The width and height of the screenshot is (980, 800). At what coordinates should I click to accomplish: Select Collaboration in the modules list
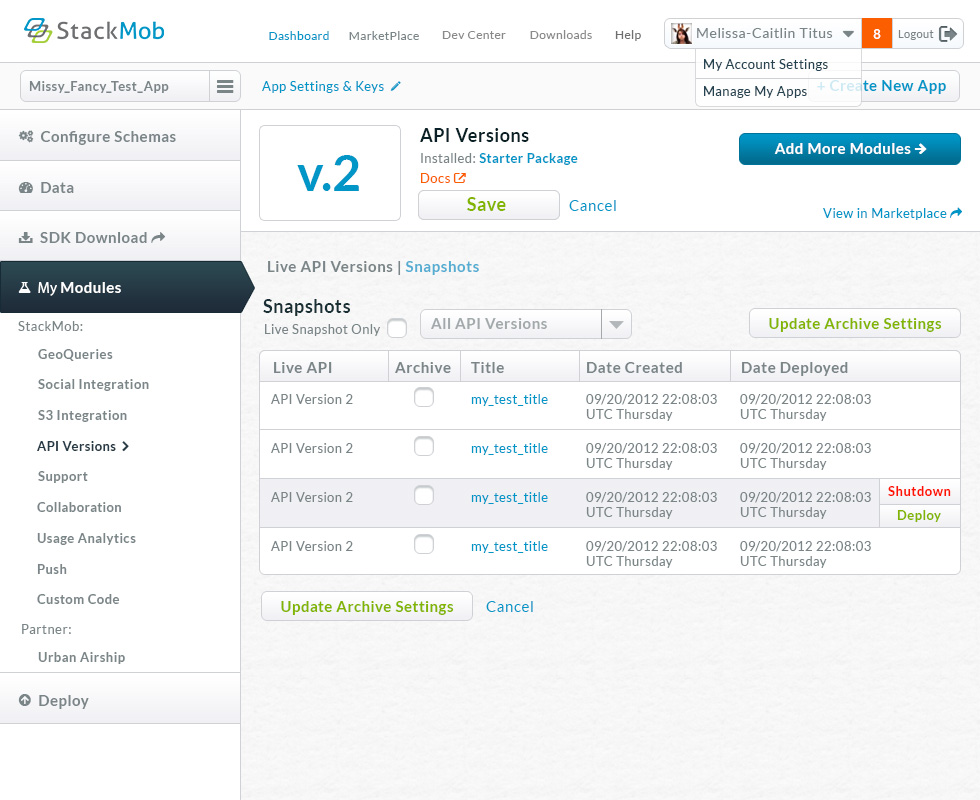pos(79,508)
